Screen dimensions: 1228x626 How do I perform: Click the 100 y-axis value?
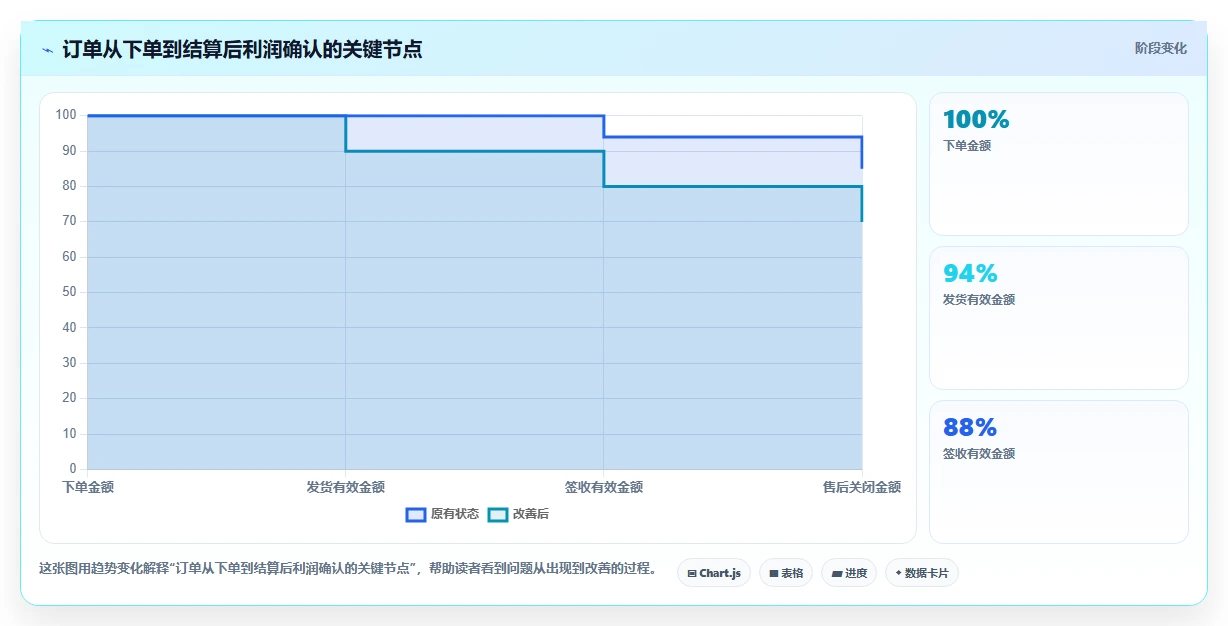click(66, 115)
